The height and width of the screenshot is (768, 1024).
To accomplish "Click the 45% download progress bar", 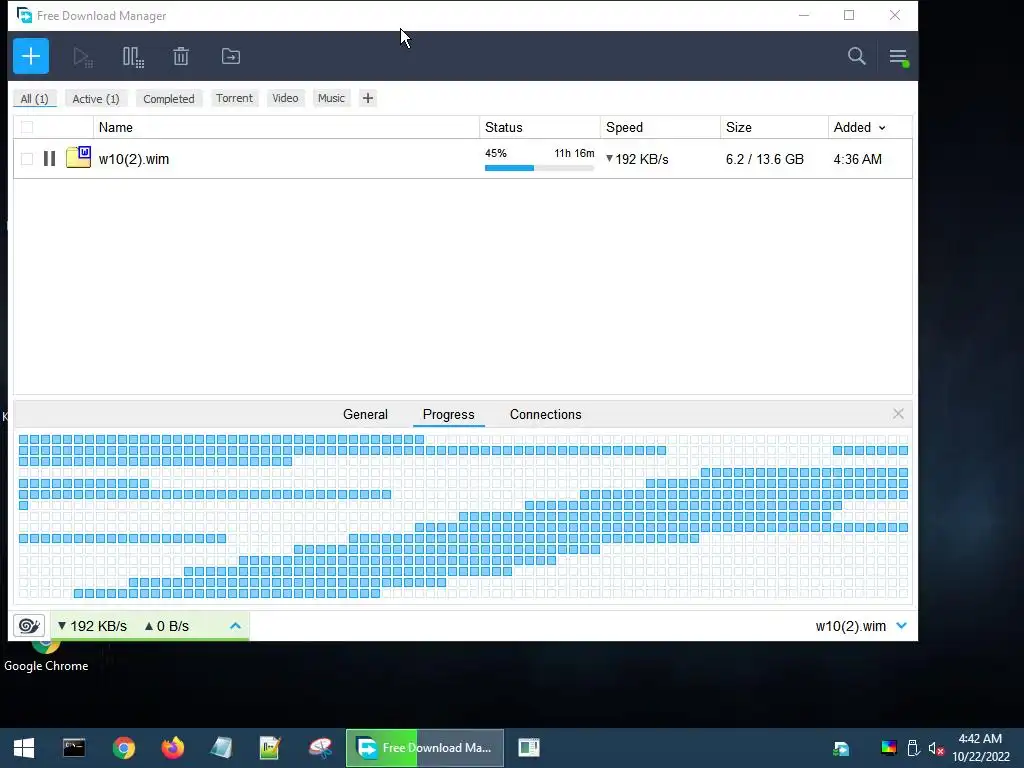I will 539,168.
